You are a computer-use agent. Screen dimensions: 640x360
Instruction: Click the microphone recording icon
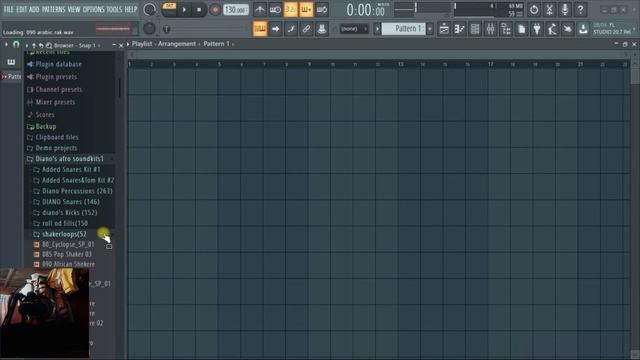(565, 10)
